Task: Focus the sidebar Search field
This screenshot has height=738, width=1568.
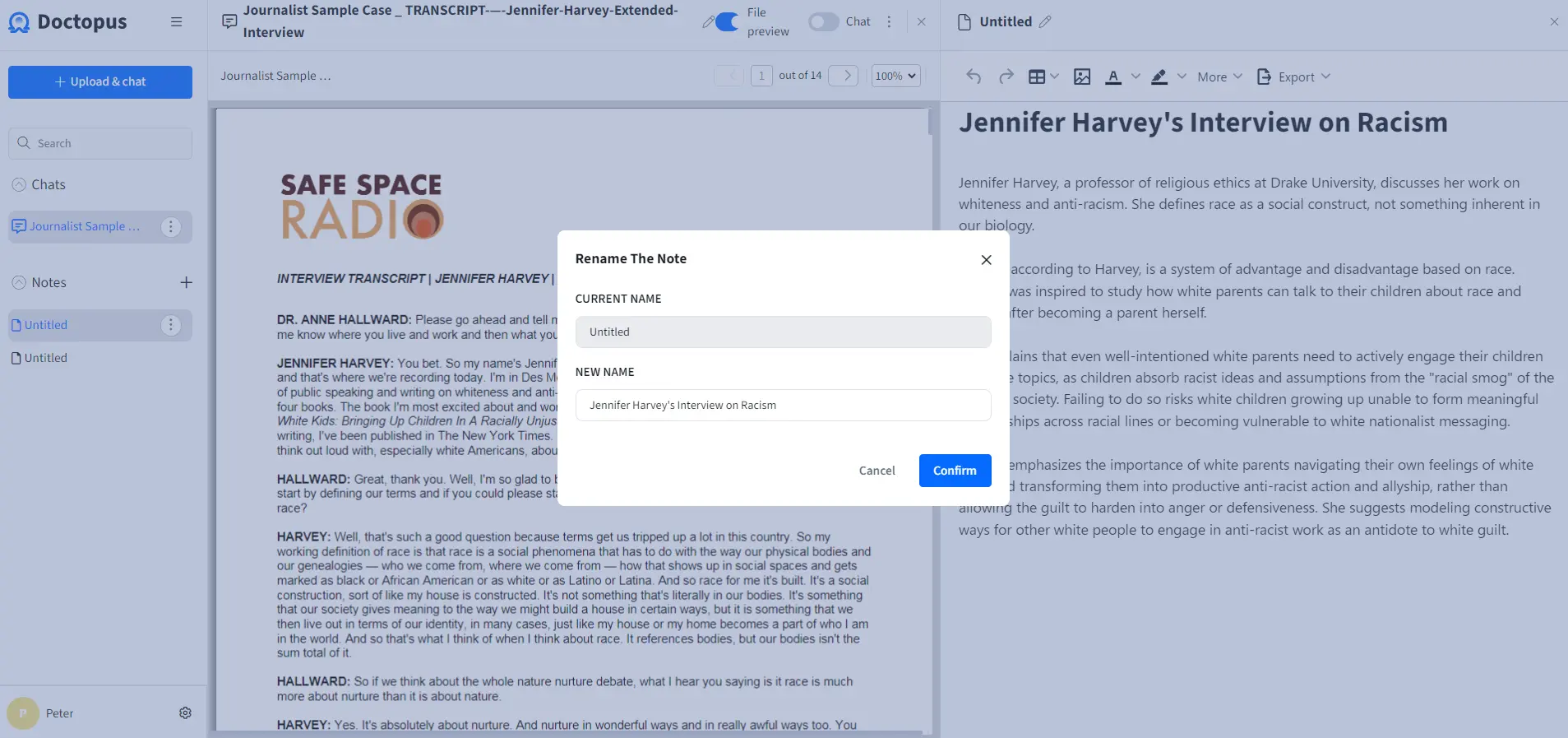Action: 100,143
